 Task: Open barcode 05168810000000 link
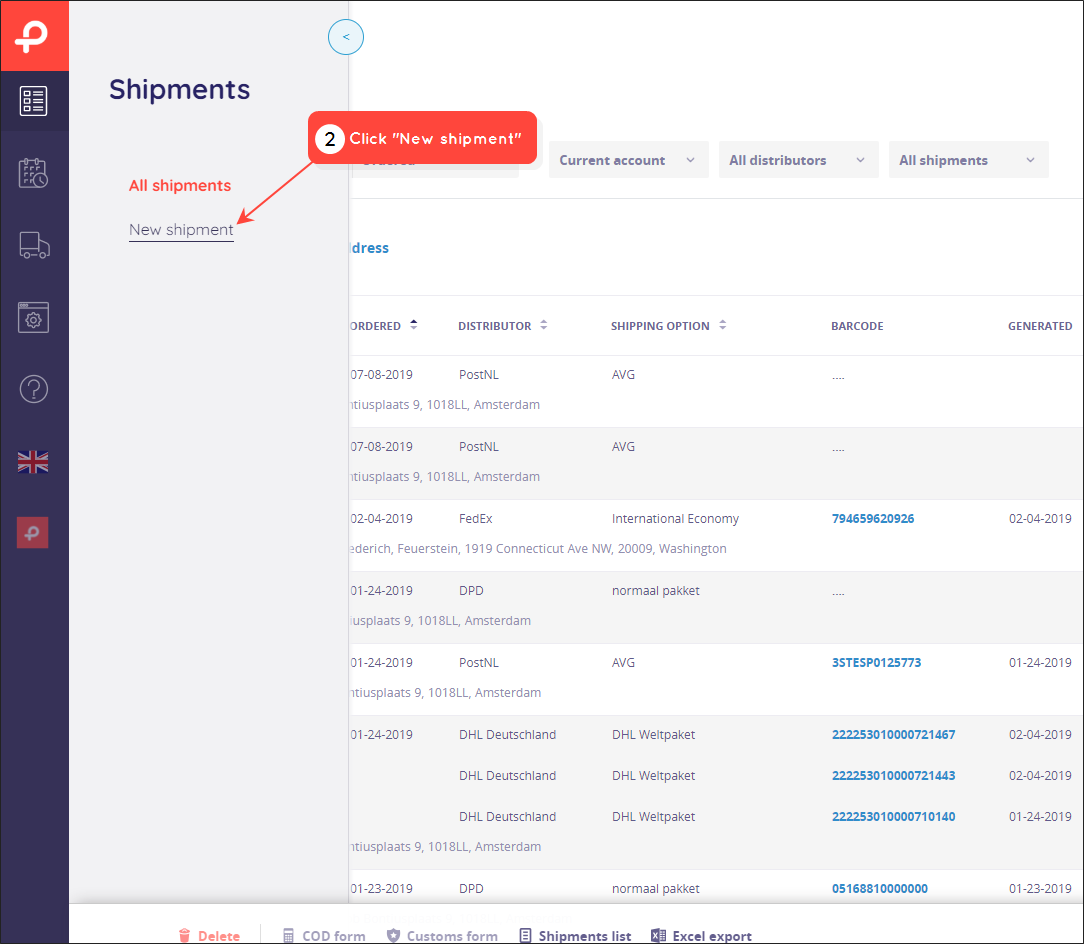click(879, 889)
